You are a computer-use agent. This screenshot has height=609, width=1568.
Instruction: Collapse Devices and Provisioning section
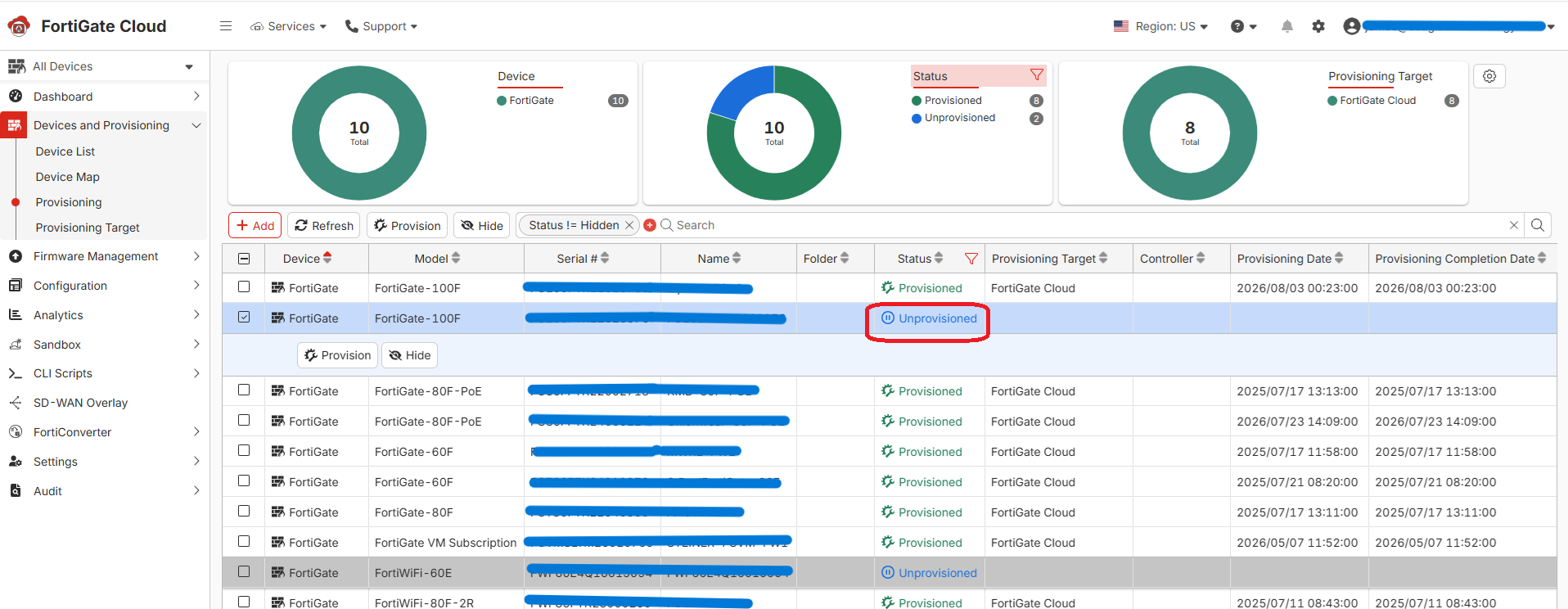click(196, 125)
